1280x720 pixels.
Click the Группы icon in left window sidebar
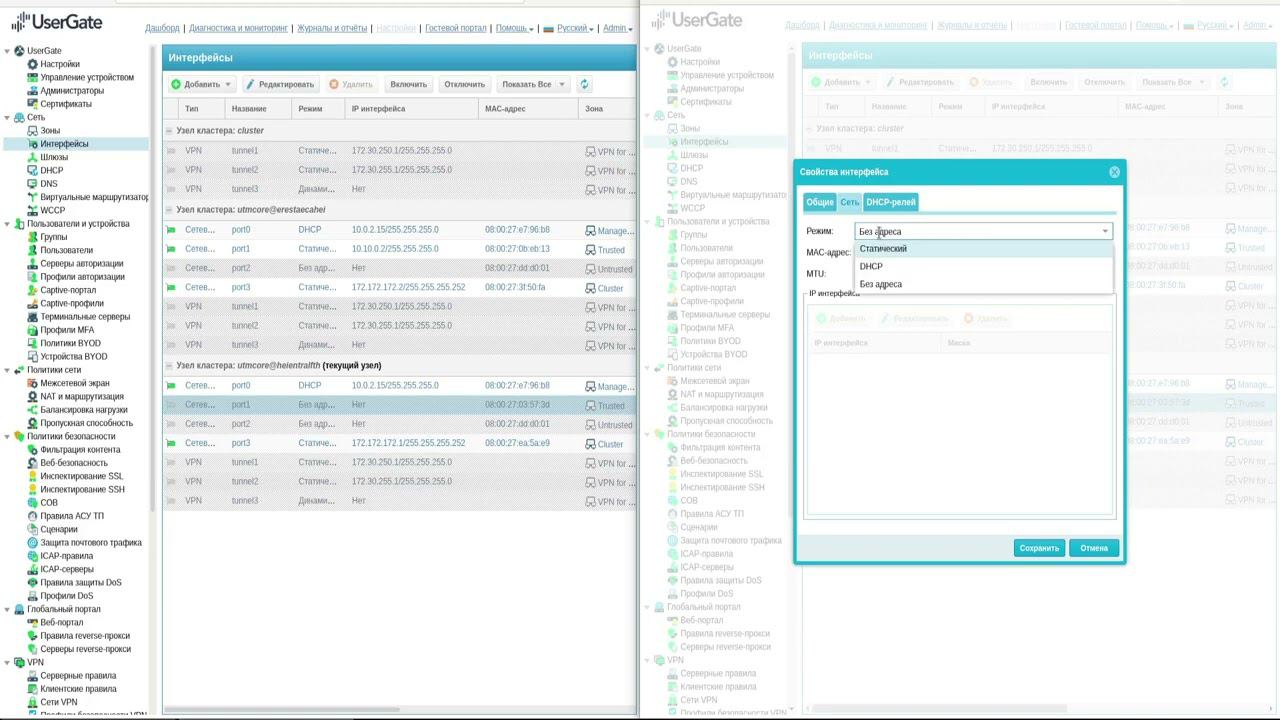pyautogui.click(x=33, y=237)
